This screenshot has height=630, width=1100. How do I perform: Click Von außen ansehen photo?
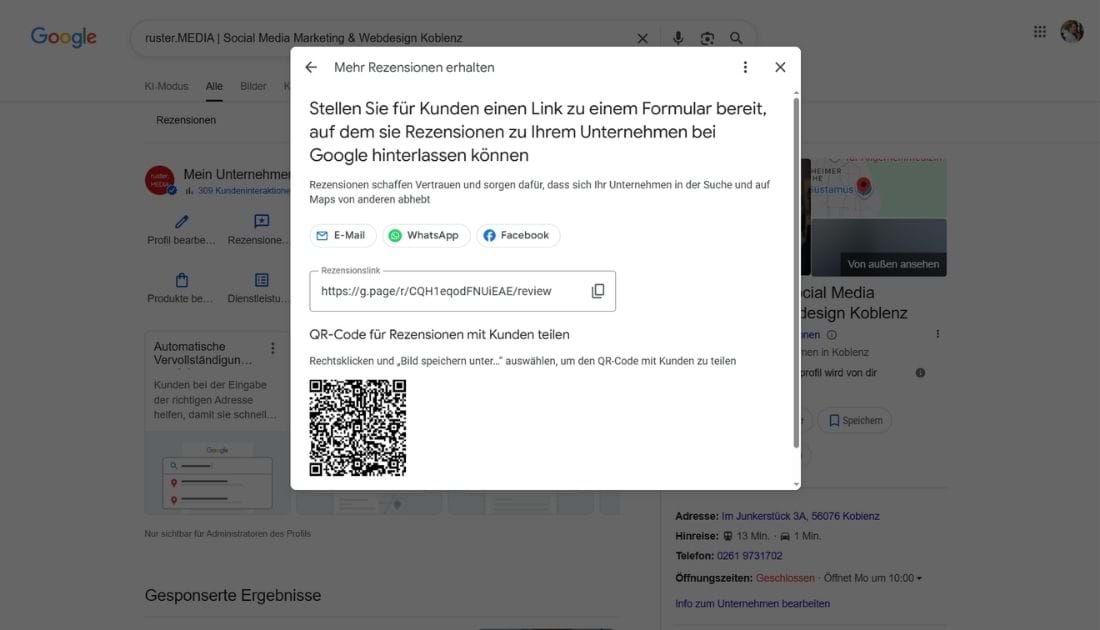[878, 247]
